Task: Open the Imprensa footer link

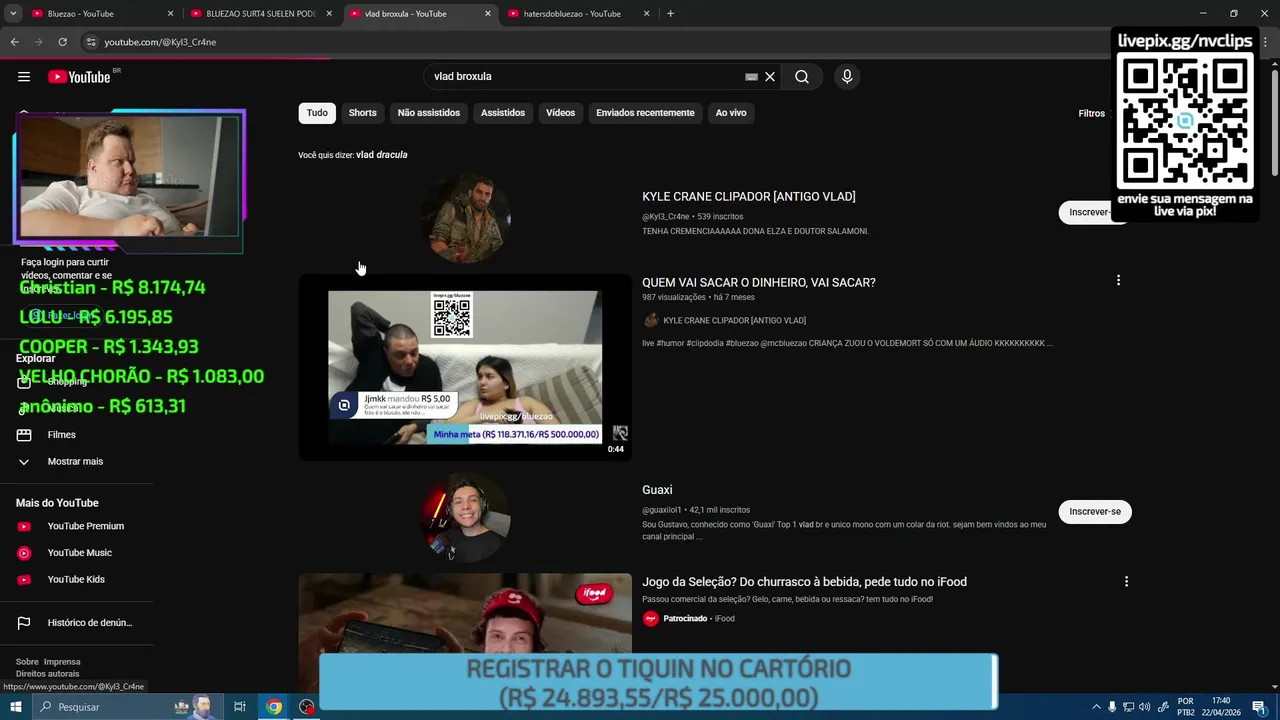Action: coord(62,662)
